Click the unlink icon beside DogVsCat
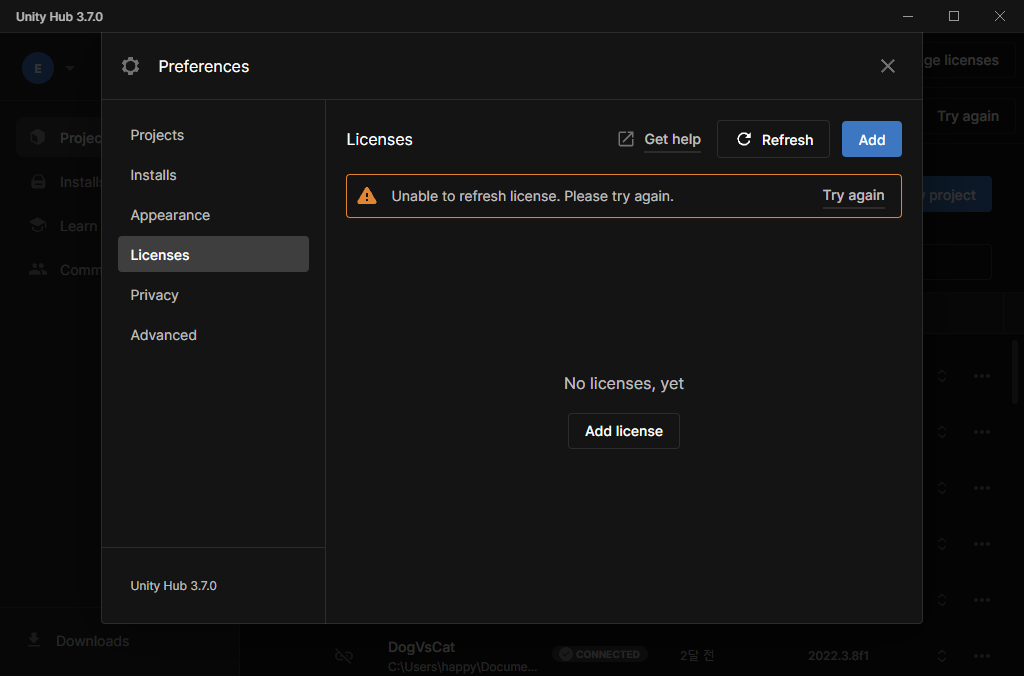Screen dimensions: 1024x676 click(x=344, y=656)
